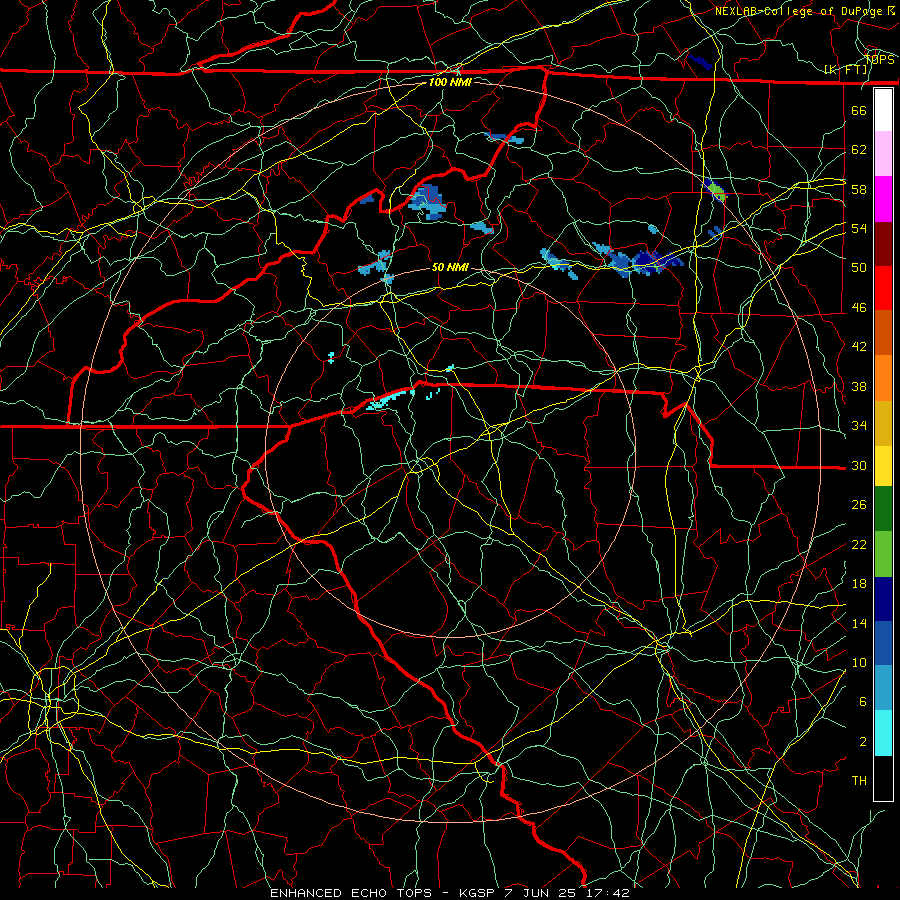
Task: Pick the dark orange legend swatch
Action: click(x=883, y=333)
